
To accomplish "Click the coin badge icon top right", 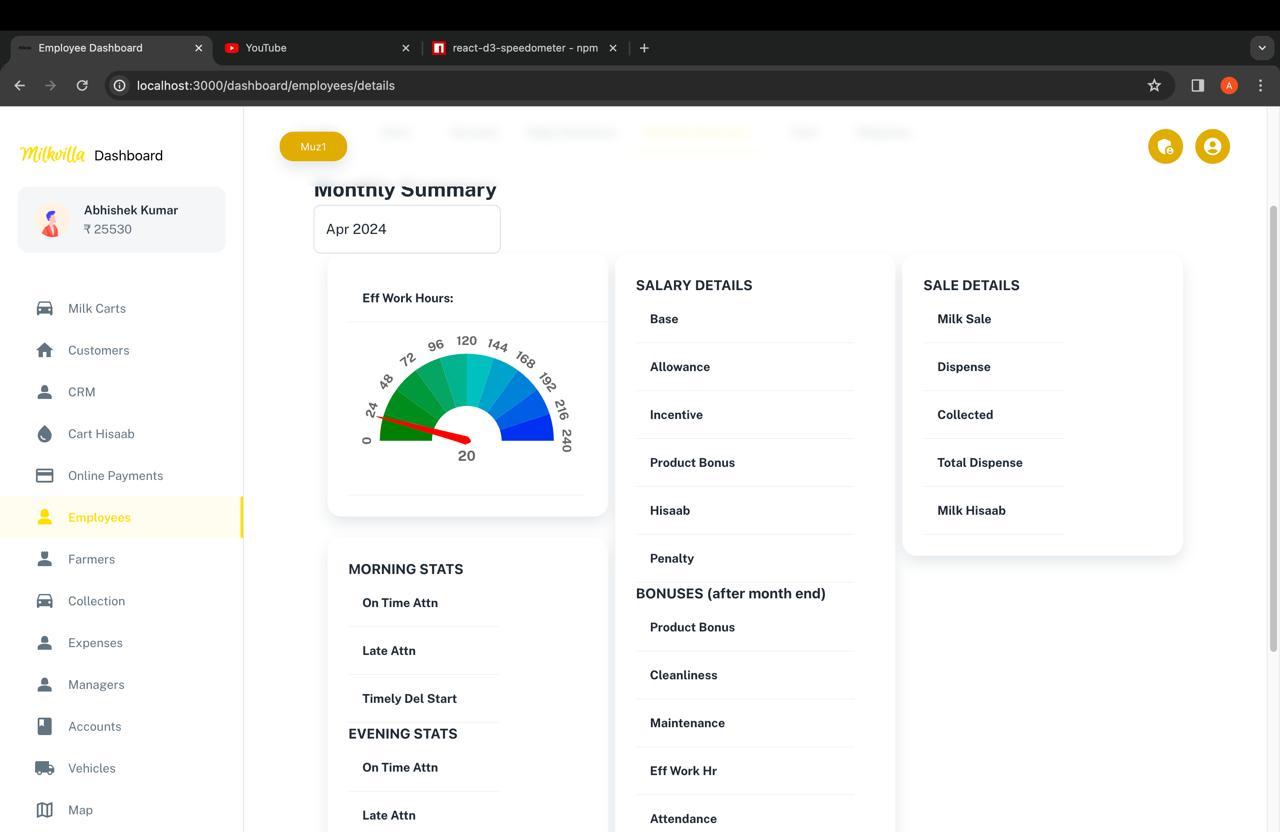I will pyautogui.click(x=1165, y=146).
